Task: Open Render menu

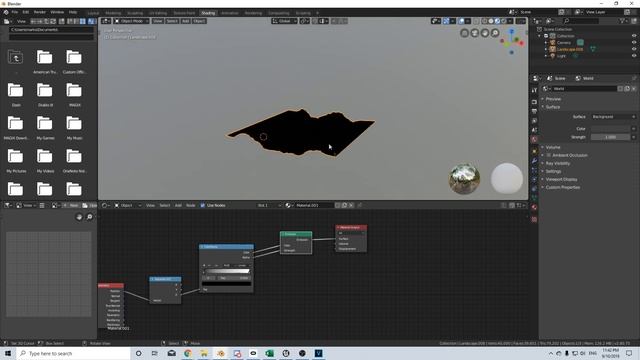Action: 40,12
